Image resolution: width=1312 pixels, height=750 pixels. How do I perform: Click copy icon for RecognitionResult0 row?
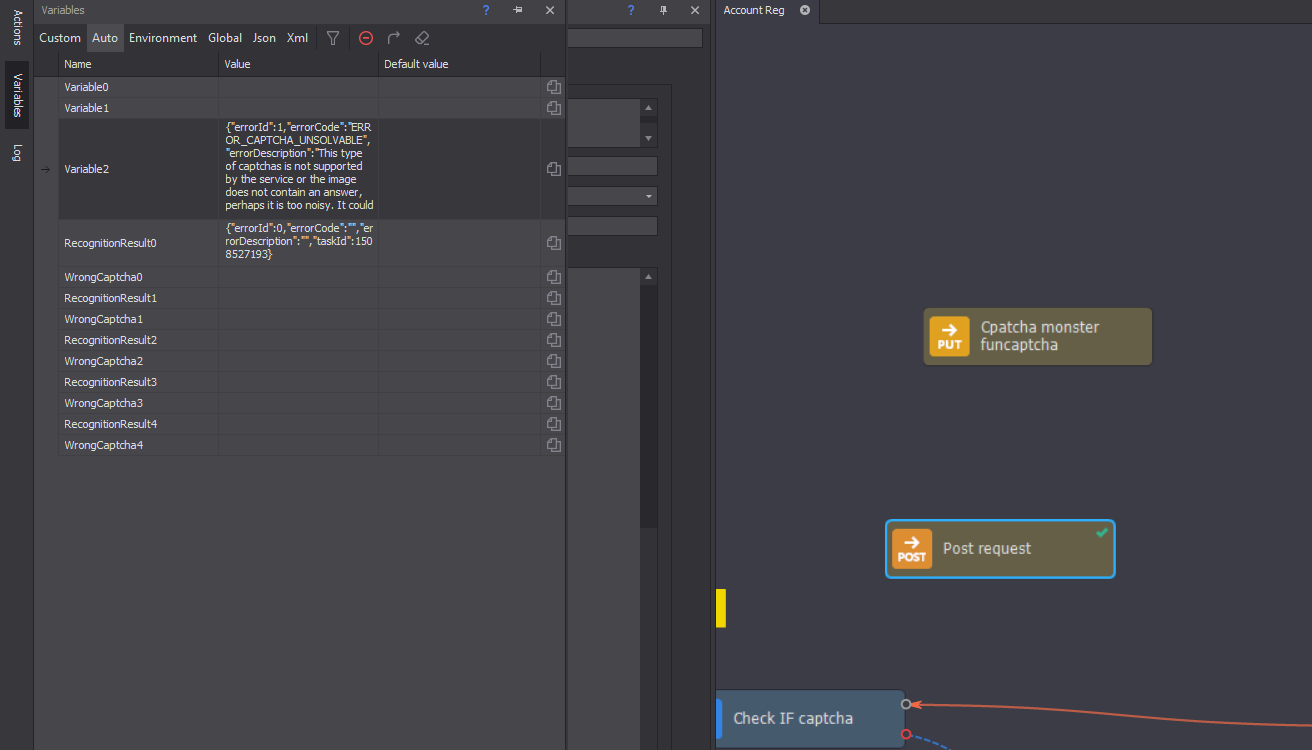553,243
